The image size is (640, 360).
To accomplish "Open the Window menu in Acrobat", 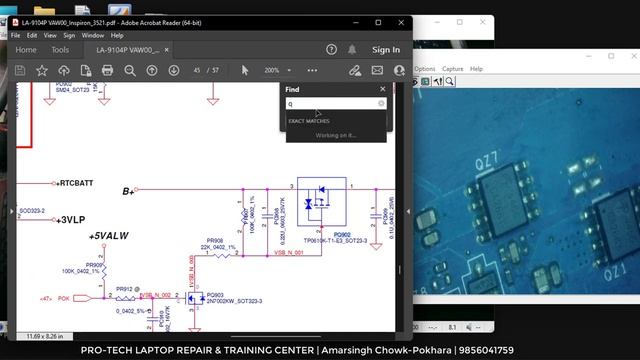I will (x=93, y=36).
